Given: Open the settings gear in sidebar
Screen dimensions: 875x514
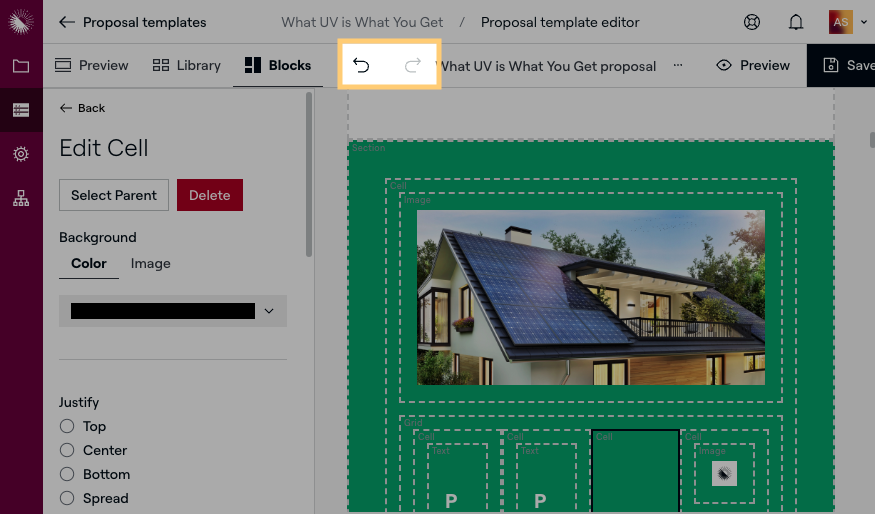Looking at the screenshot, I should pyautogui.click(x=21, y=154).
